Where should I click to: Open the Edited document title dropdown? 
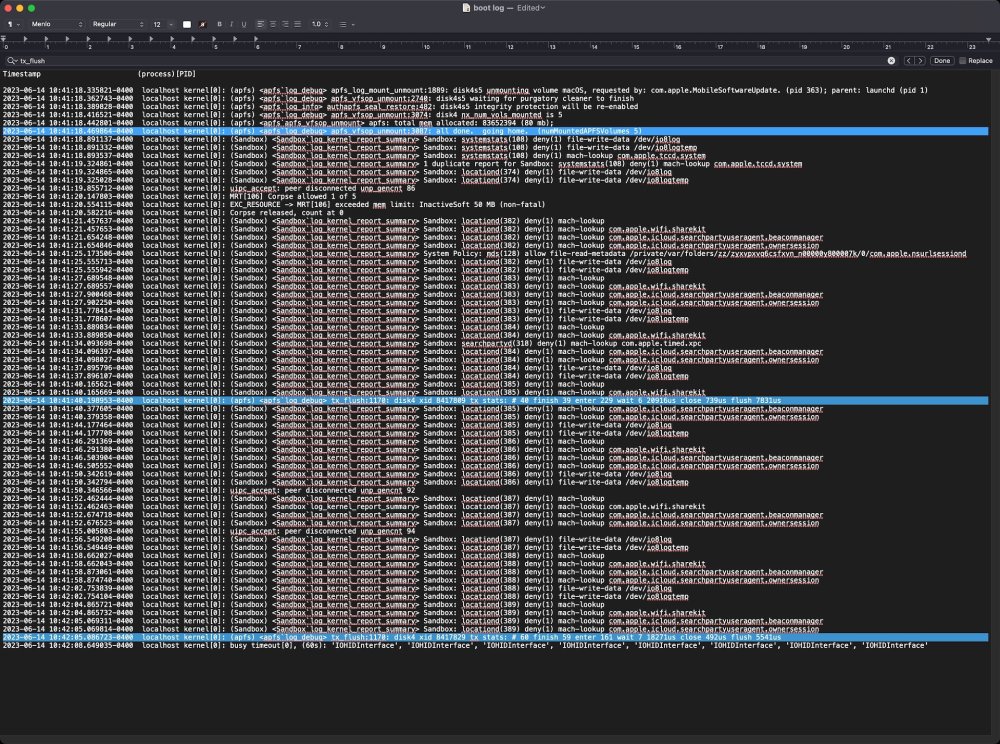tap(531, 8)
